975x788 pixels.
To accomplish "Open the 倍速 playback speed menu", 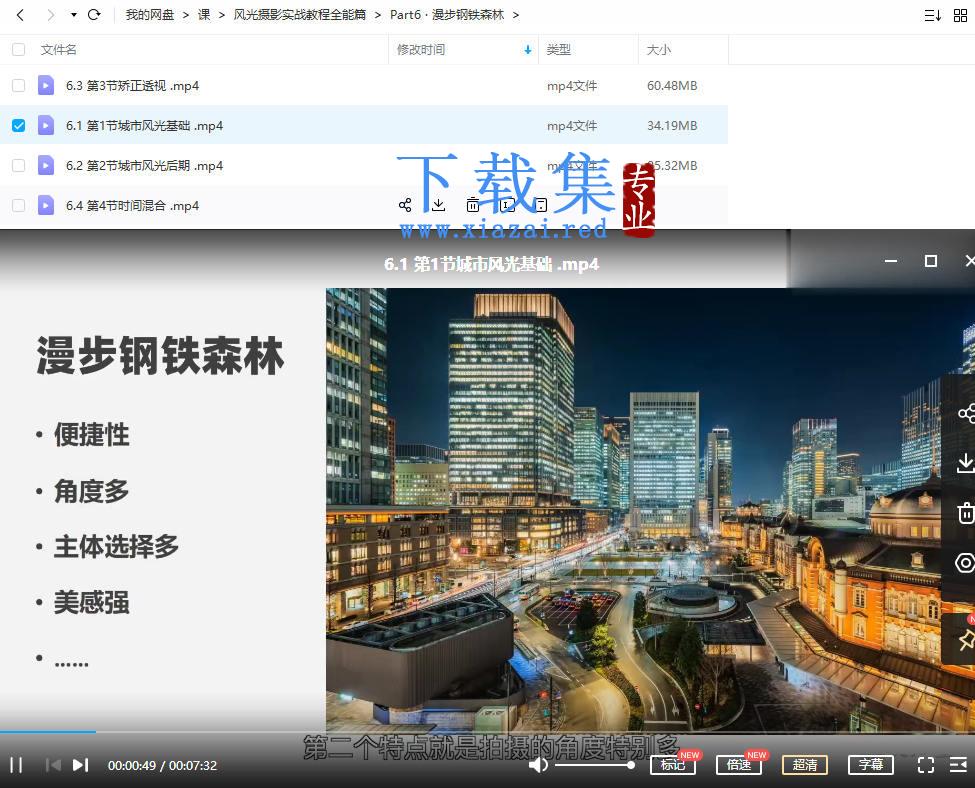I will (x=739, y=765).
